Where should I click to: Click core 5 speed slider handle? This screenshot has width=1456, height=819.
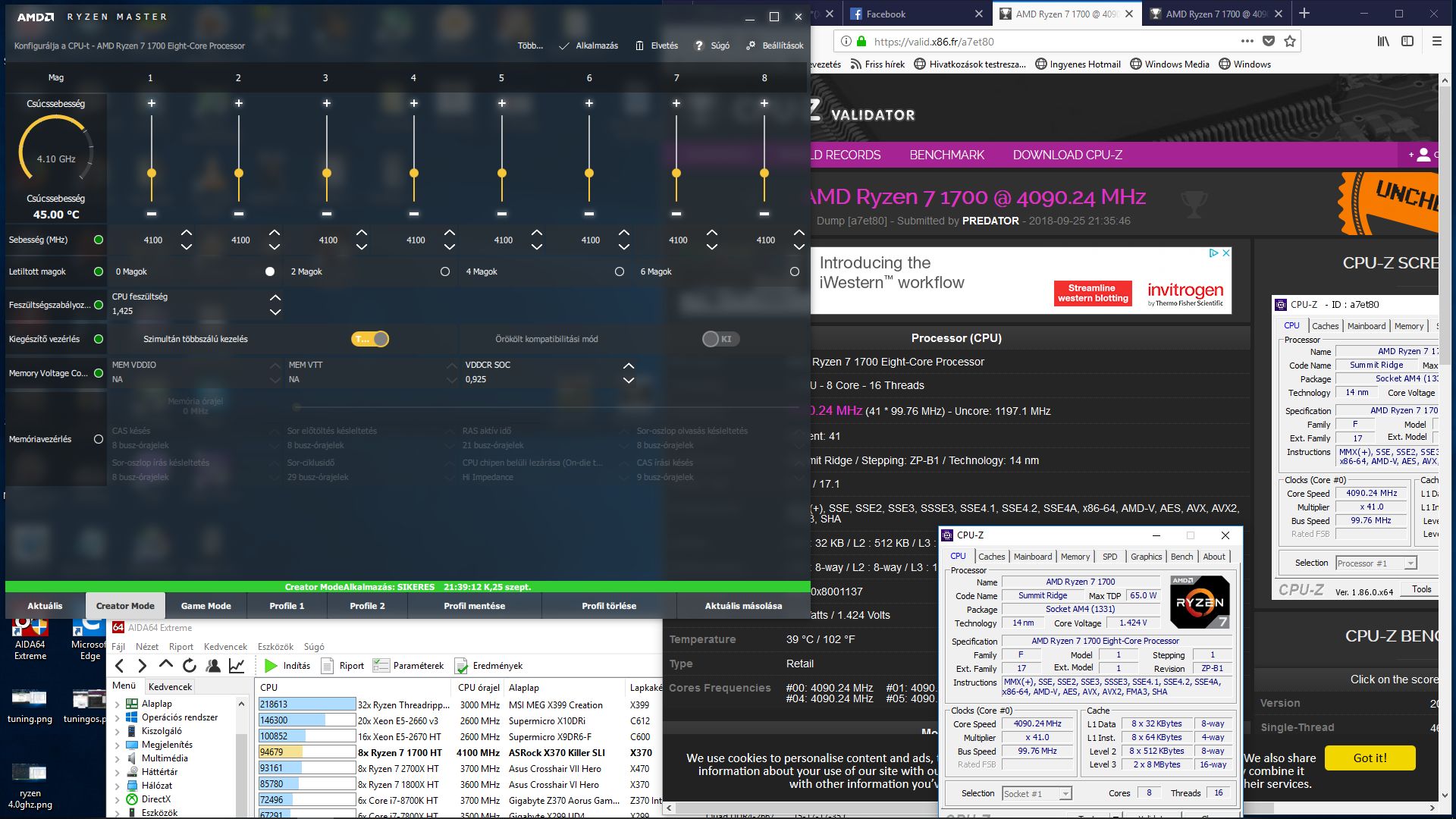pos(501,174)
